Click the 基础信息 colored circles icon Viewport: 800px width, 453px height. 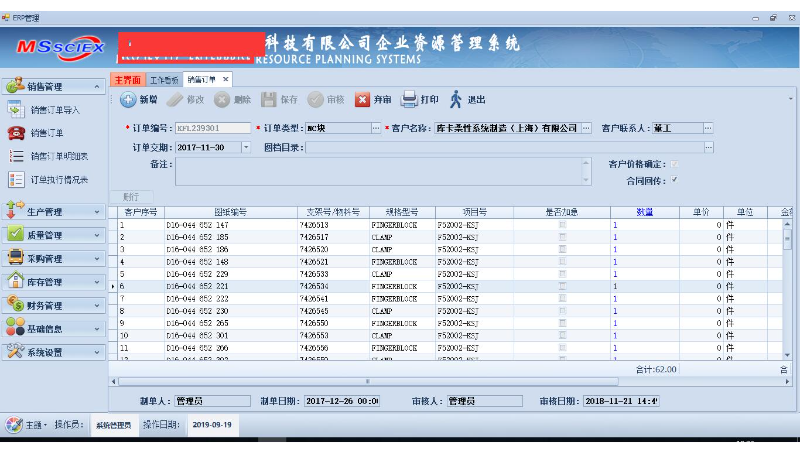click(15, 328)
